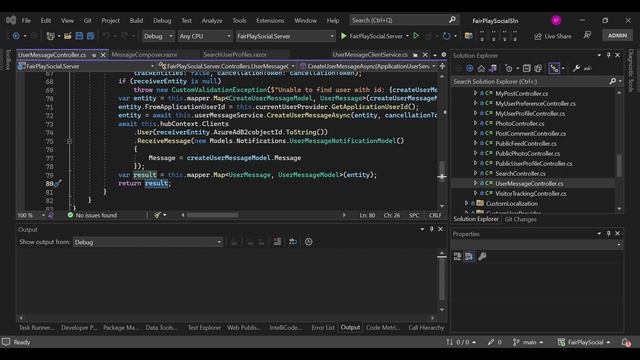Click the Undo icon in toolbar
Screen dimensions: 640x360
[106, 36]
